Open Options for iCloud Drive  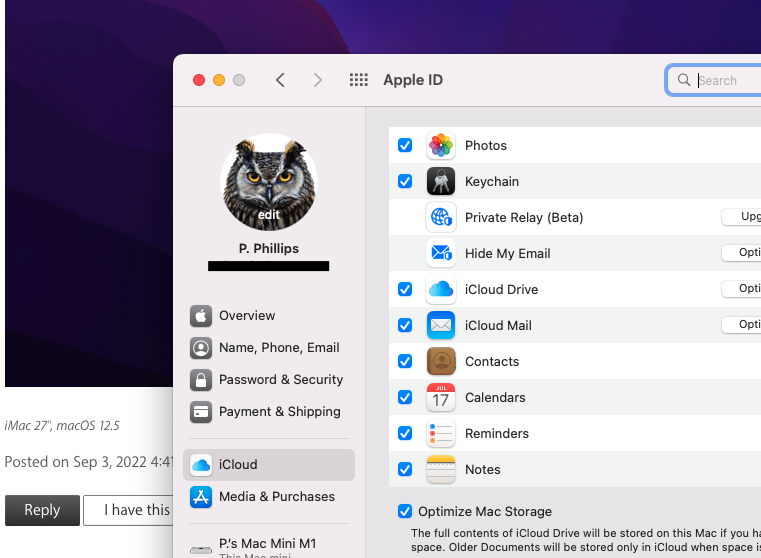pyautogui.click(x=742, y=288)
